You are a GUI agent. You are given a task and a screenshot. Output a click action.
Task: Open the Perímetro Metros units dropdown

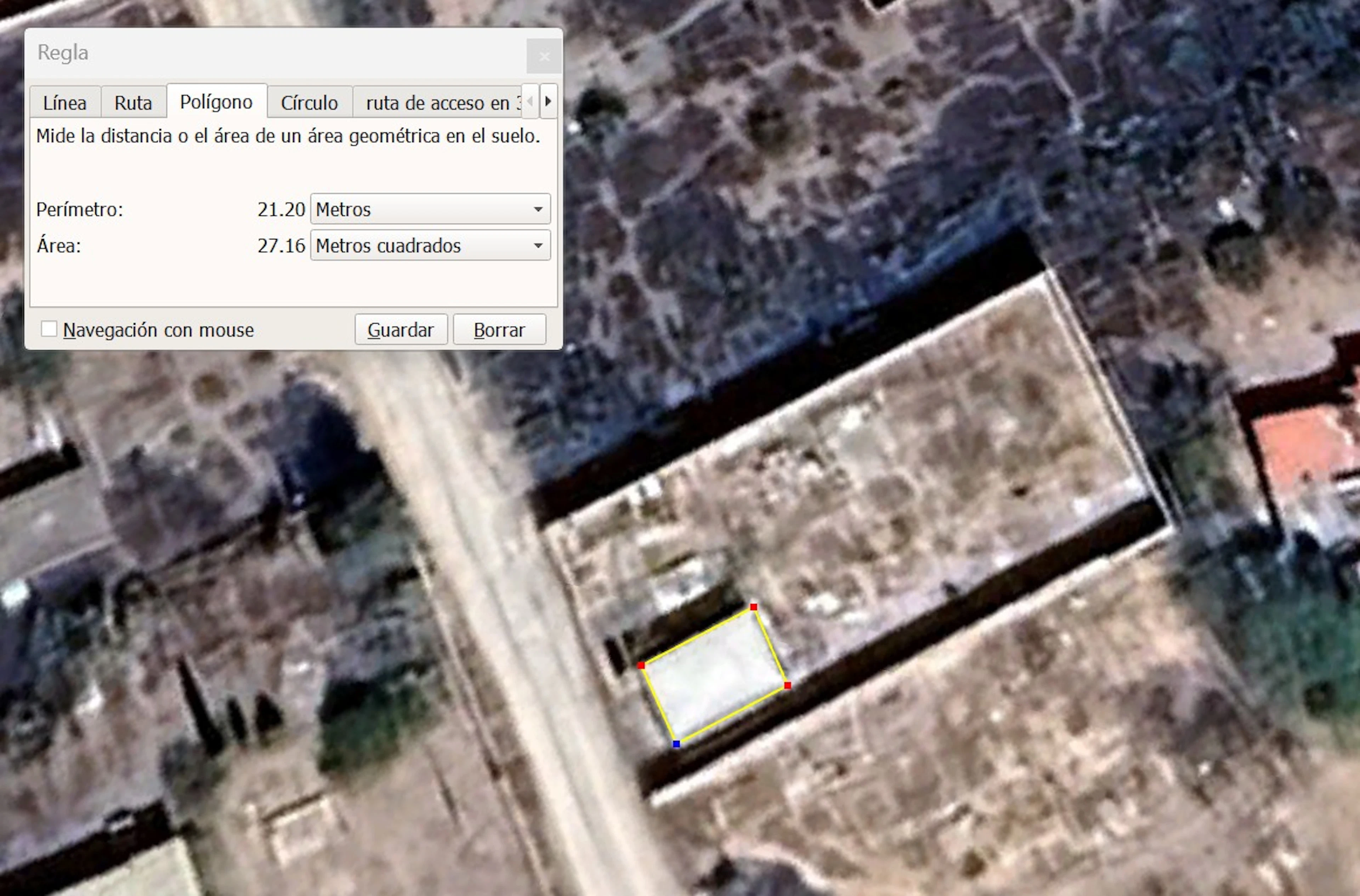pyautogui.click(x=430, y=209)
